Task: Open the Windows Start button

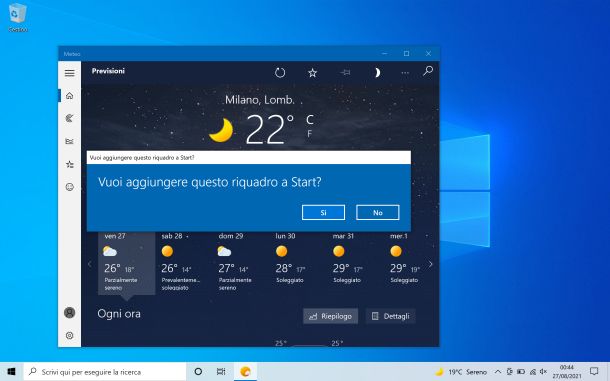Action: coord(12,372)
